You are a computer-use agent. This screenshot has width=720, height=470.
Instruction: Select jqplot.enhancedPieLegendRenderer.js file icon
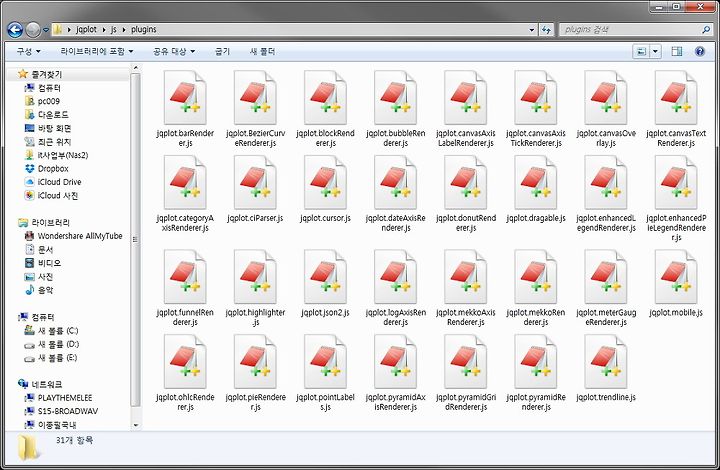[x=676, y=182]
